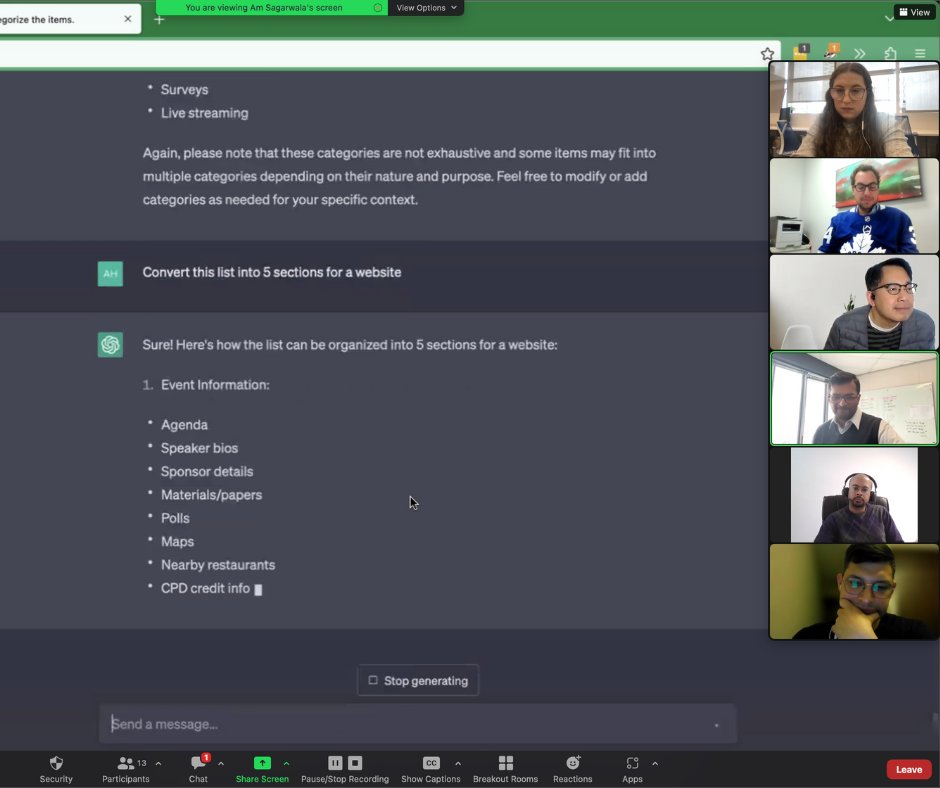940x788 pixels.
Task: Expand the Participants options arrow
Action: pyautogui.click(x=158, y=763)
